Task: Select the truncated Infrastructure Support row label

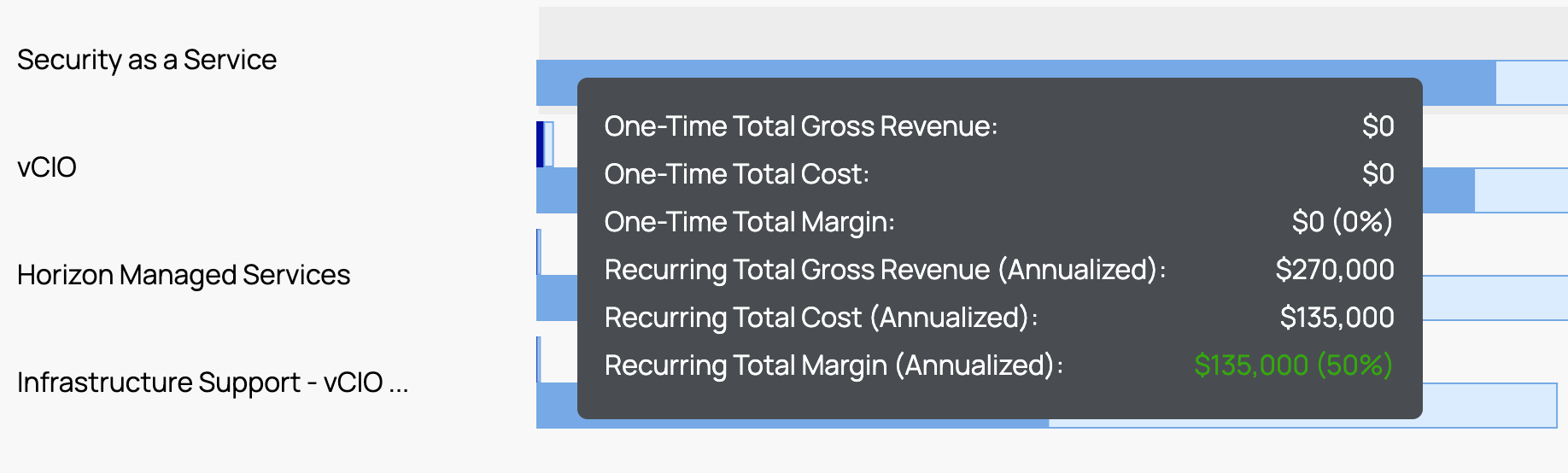Action: point(213,382)
